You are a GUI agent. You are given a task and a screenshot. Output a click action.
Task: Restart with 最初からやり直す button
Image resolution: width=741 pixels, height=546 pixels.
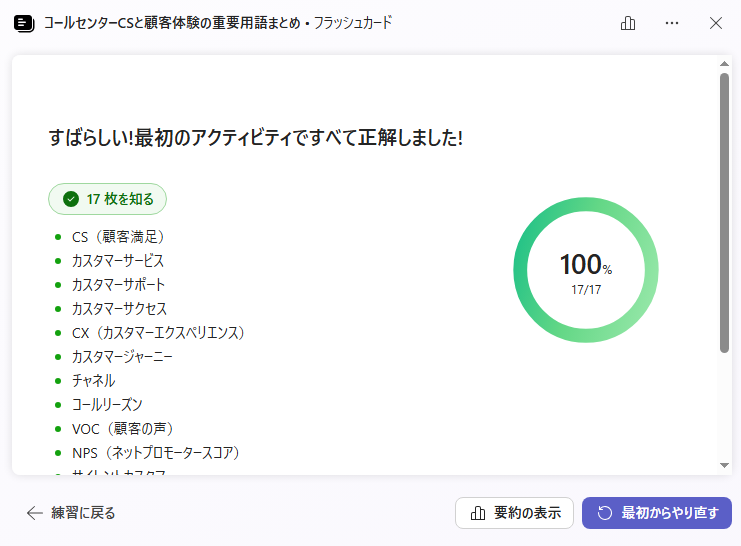point(657,513)
